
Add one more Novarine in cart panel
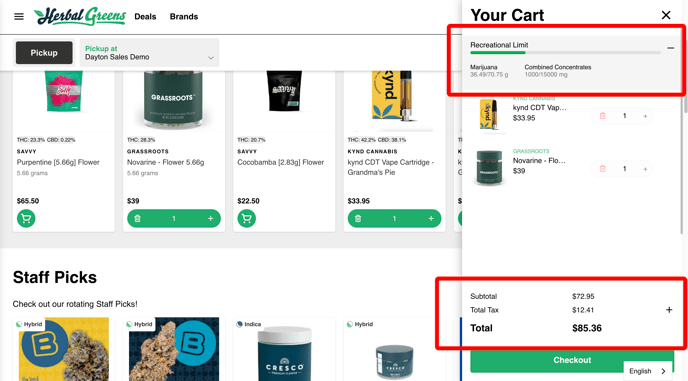pos(645,169)
